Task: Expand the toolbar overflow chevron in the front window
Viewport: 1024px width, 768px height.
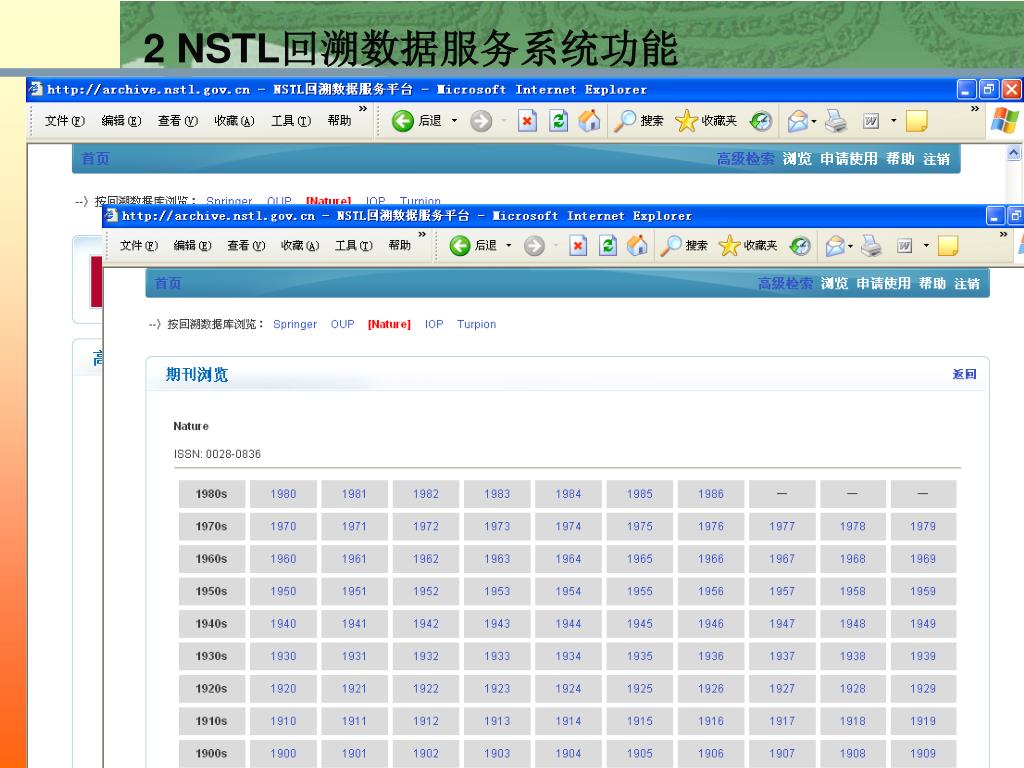Action: (1004, 234)
